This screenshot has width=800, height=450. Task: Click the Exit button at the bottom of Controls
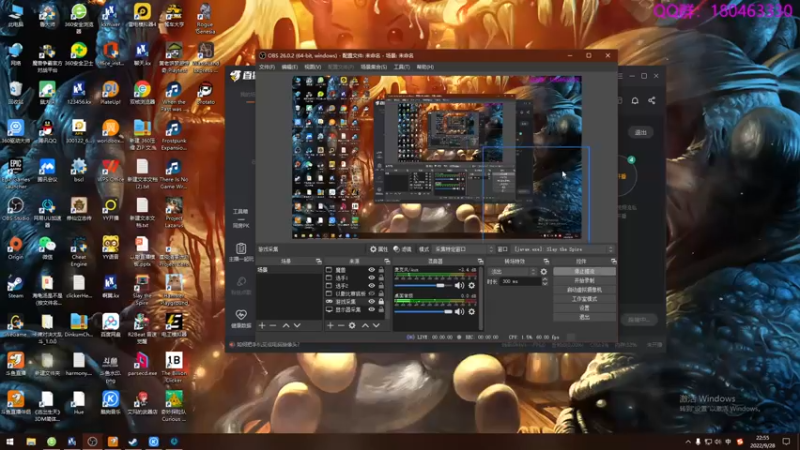pyautogui.click(x=584, y=317)
